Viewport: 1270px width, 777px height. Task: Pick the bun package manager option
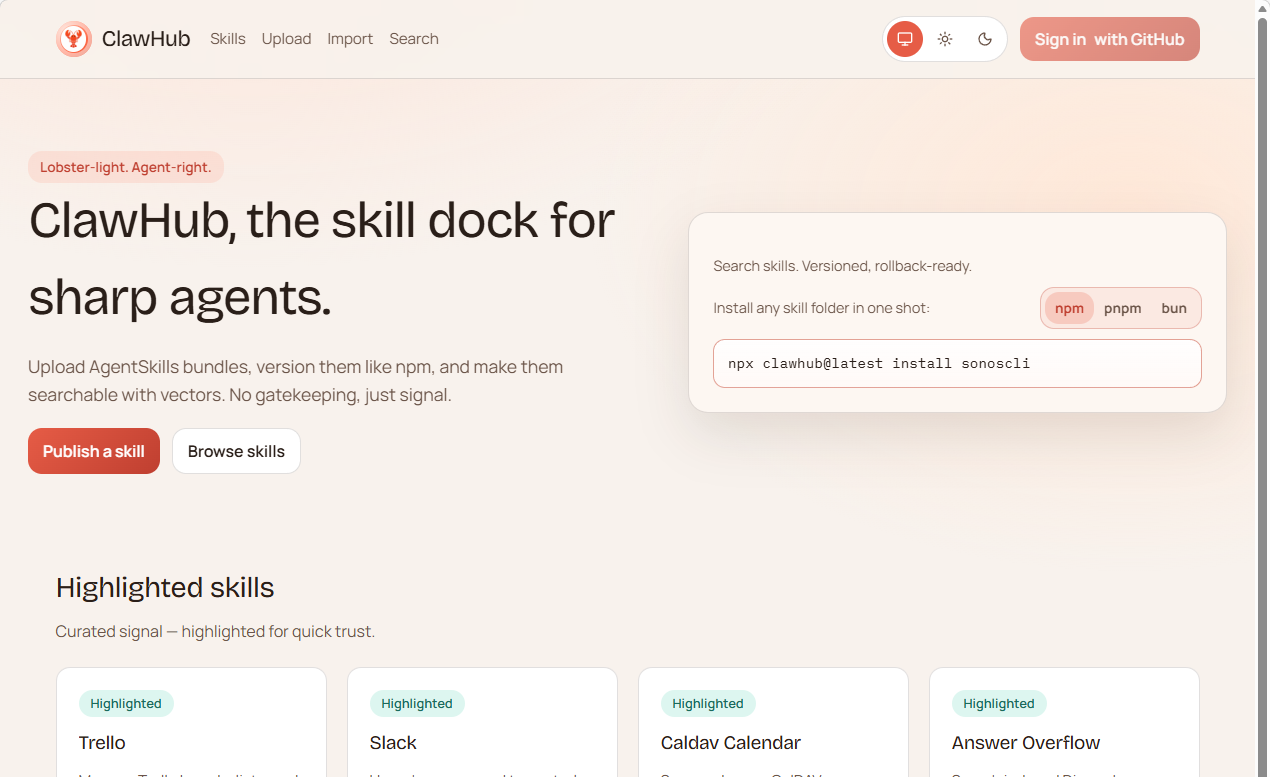click(x=1174, y=308)
